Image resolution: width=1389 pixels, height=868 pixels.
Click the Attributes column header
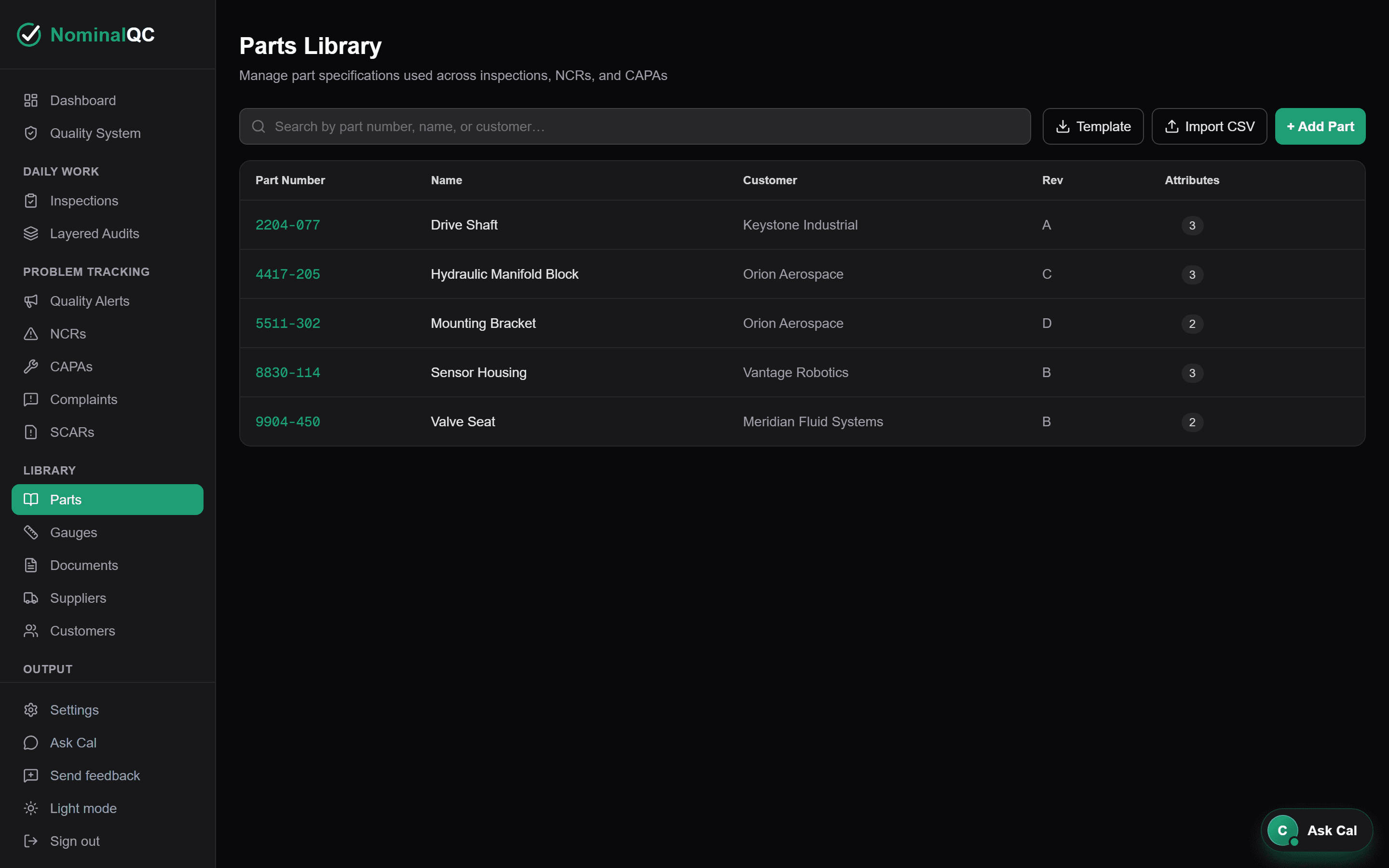tap(1192, 180)
